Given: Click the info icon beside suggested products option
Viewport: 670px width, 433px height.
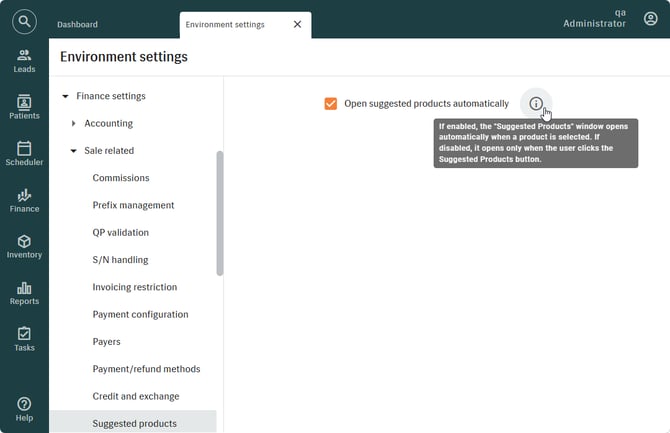Looking at the screenshot, I should [536, 103].
